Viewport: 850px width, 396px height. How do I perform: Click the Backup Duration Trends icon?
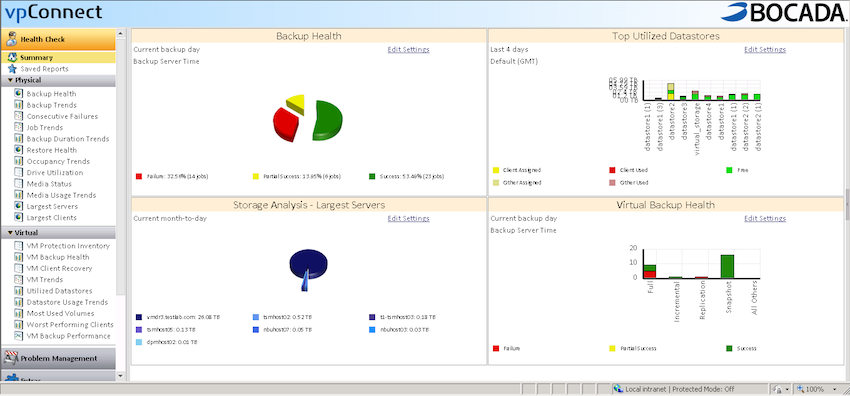(18, 139)
